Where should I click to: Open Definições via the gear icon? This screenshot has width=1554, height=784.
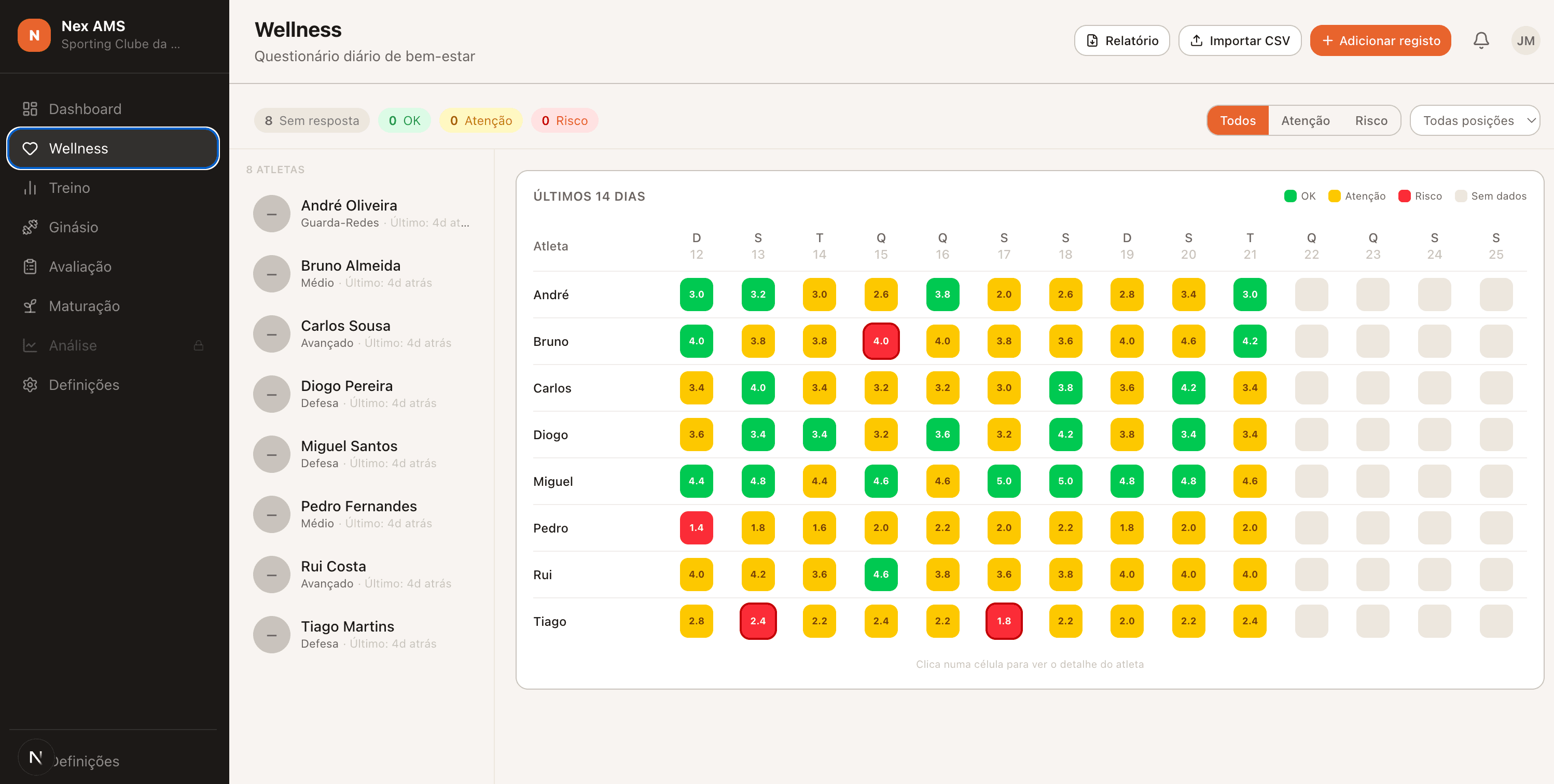click(x=30, y=385)
